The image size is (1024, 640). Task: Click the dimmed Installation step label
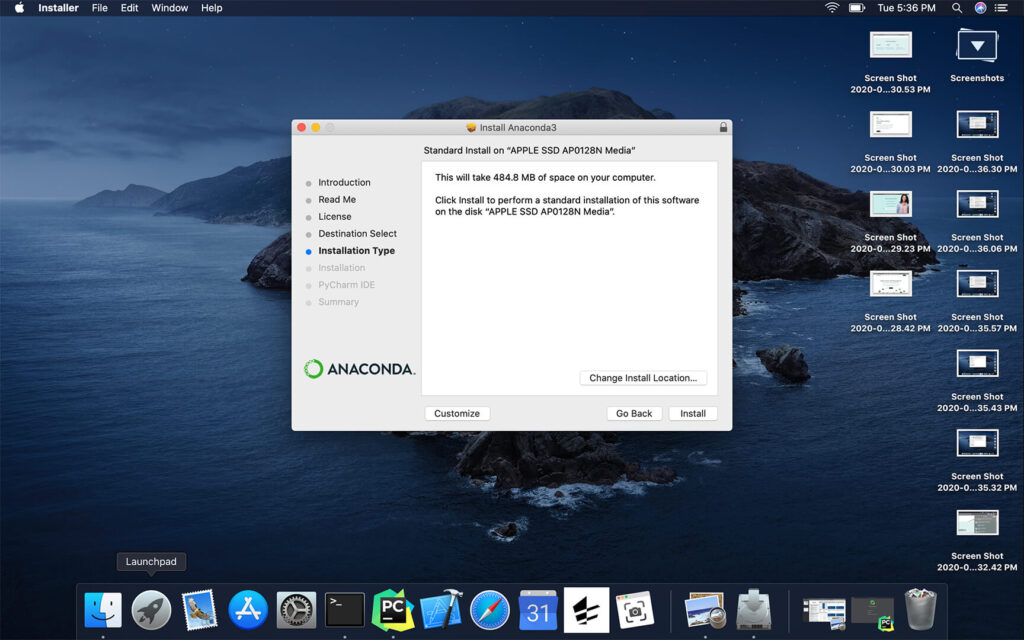pyautogui.click(x=342, y=268)
